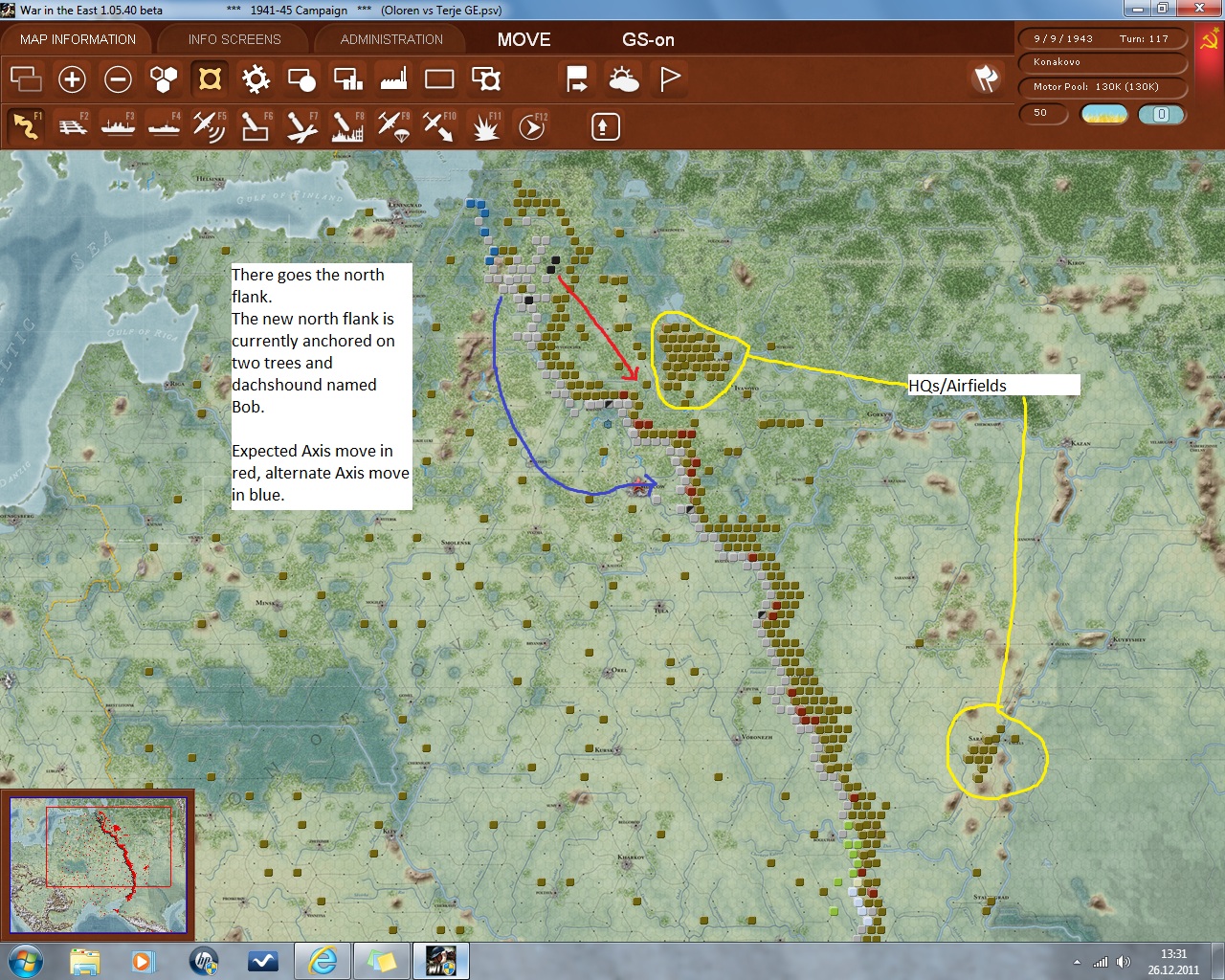Click the F12 end turn arrow icon
The width and height of the screenshot is (1225, 980).
click(532, 125)
